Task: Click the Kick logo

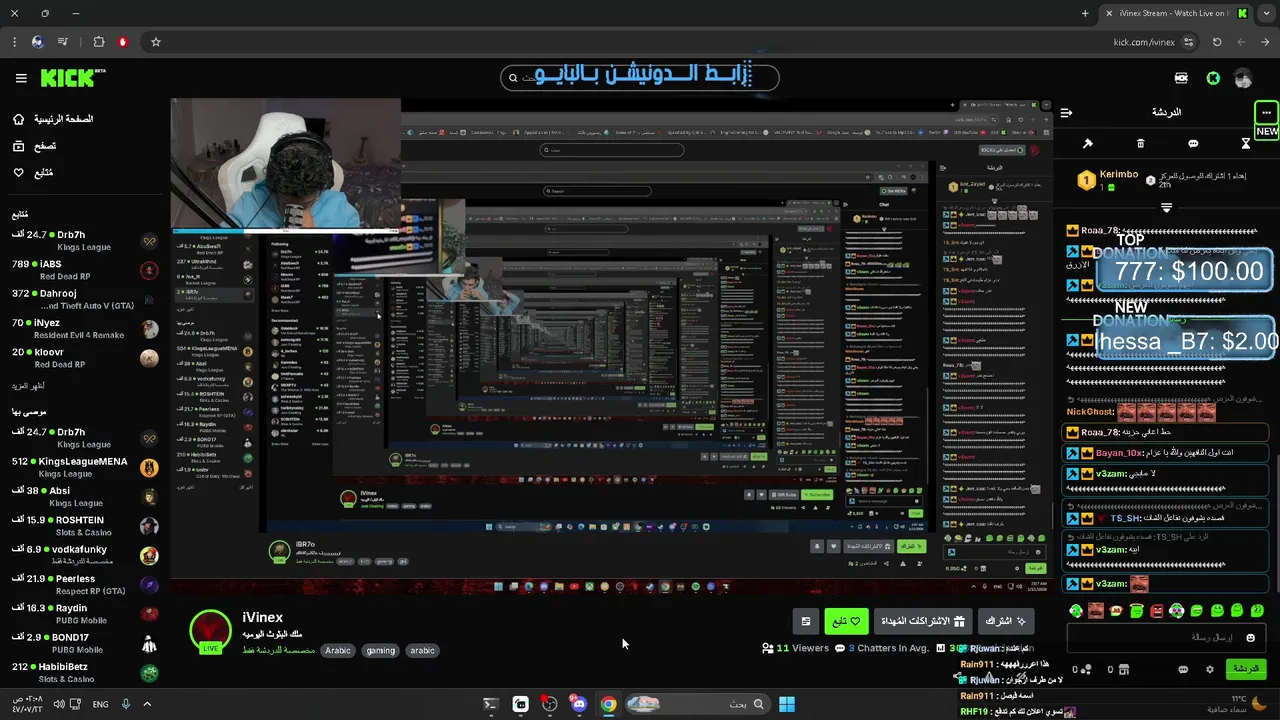Action: pyautogui.click(x=72, y=78)
